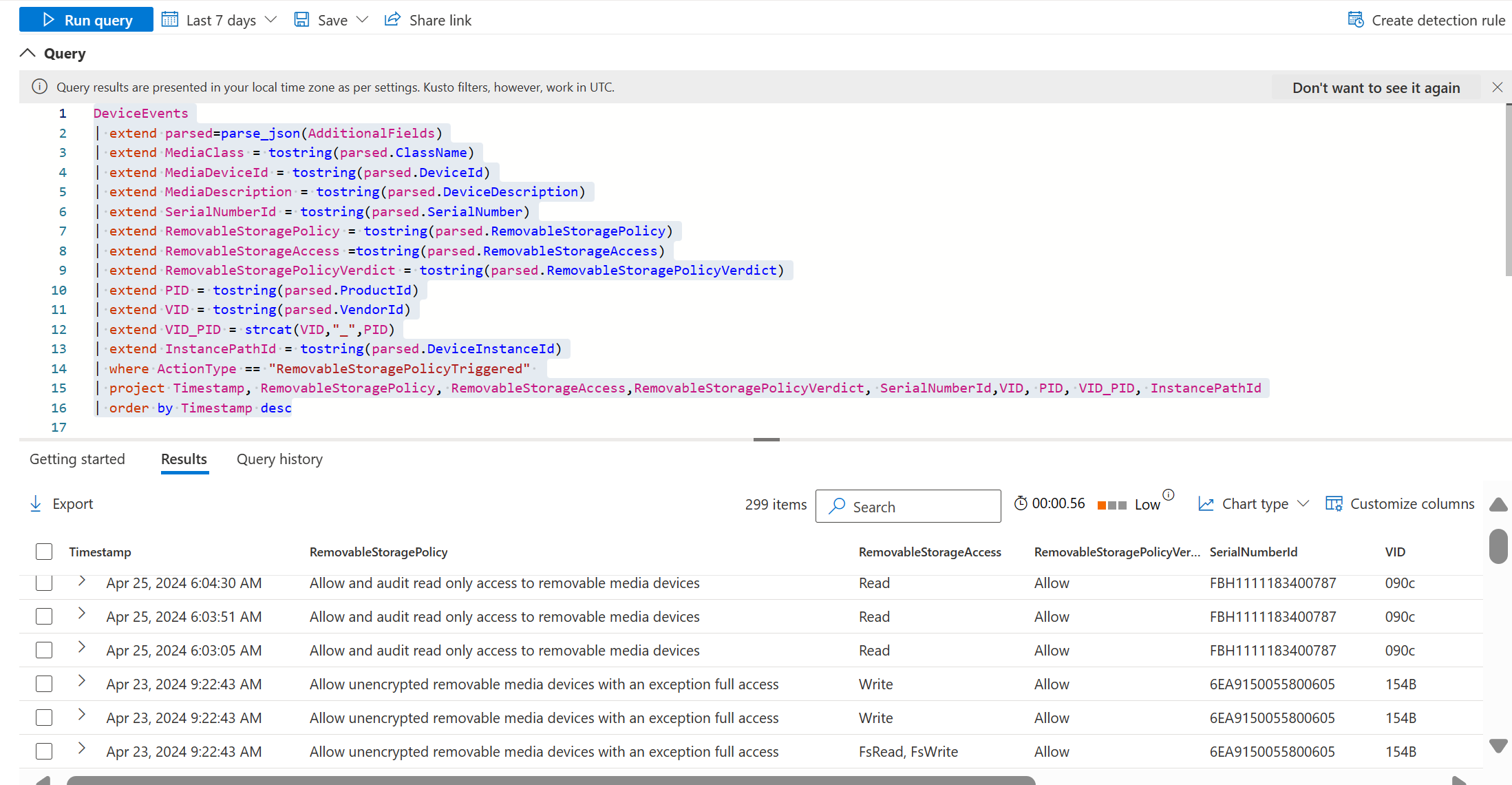Viewport: 1512px width, 785px height.
Task: Select the Last 7 days dropdown
Action: coord(220,19)
